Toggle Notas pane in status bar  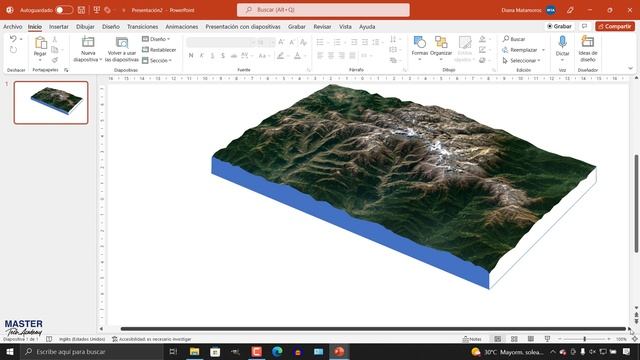(x=472, y=339)
